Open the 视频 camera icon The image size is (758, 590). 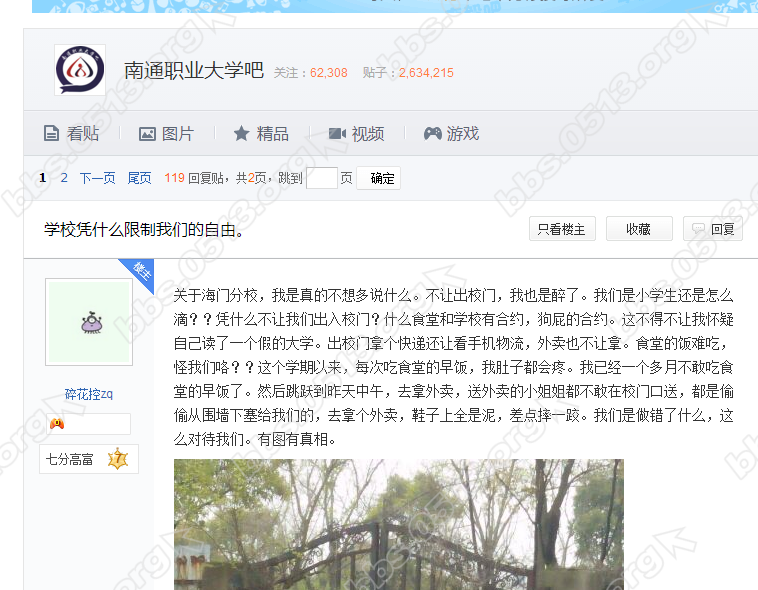pyautogui.click(x=337, y=133)
